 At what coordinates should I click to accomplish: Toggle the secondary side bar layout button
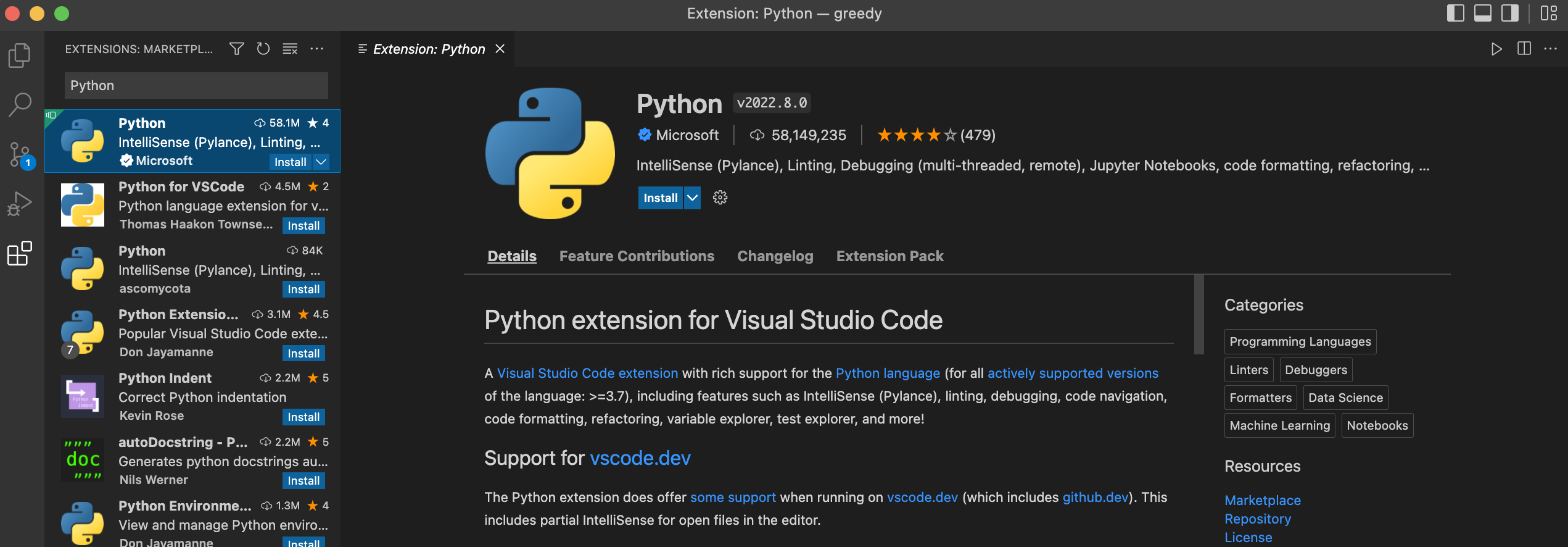click(x=1509, y=13)
